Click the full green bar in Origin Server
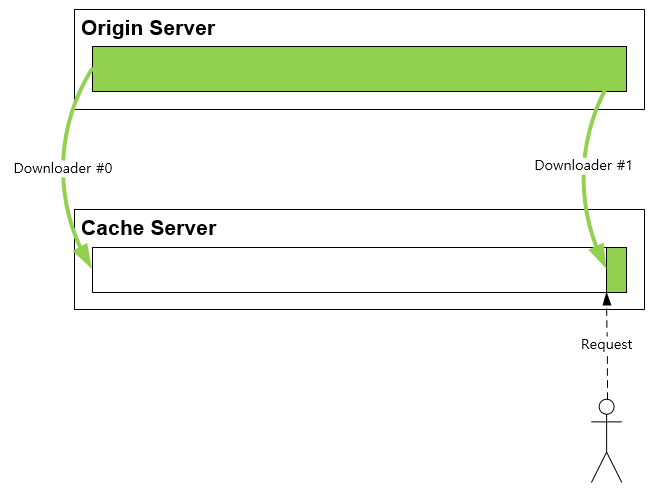This screenshot has height=497, width=651. (359, 69)
